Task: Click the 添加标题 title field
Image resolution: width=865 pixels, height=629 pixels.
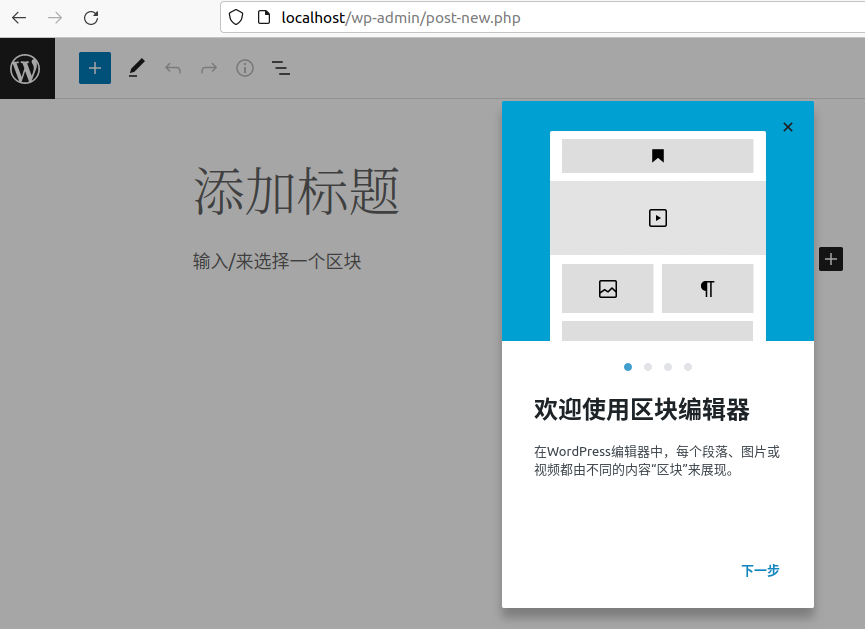Action: (296, 191)
